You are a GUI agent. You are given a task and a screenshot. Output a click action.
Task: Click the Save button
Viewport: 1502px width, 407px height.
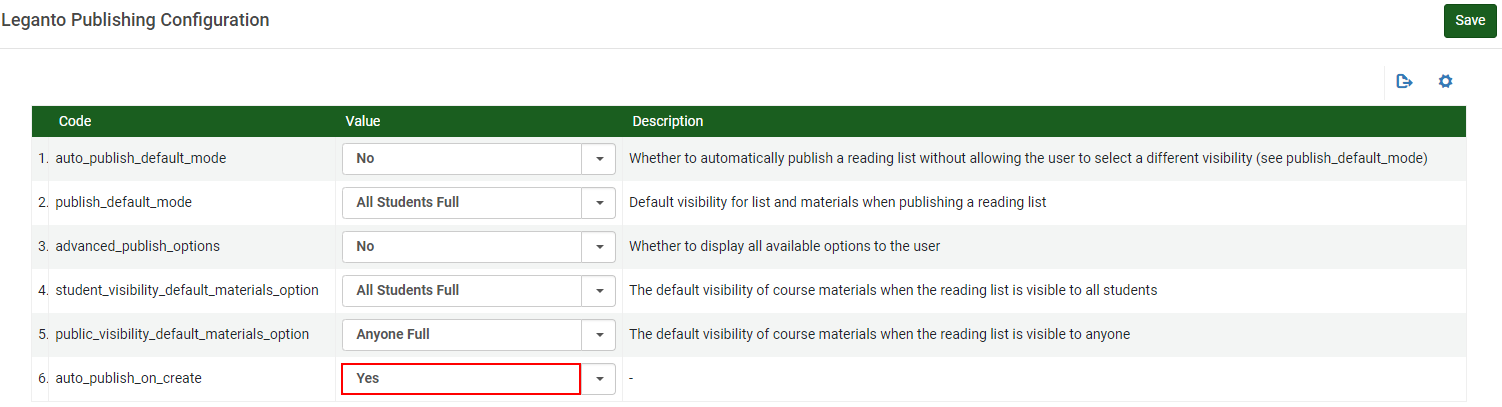[1469, 21]
